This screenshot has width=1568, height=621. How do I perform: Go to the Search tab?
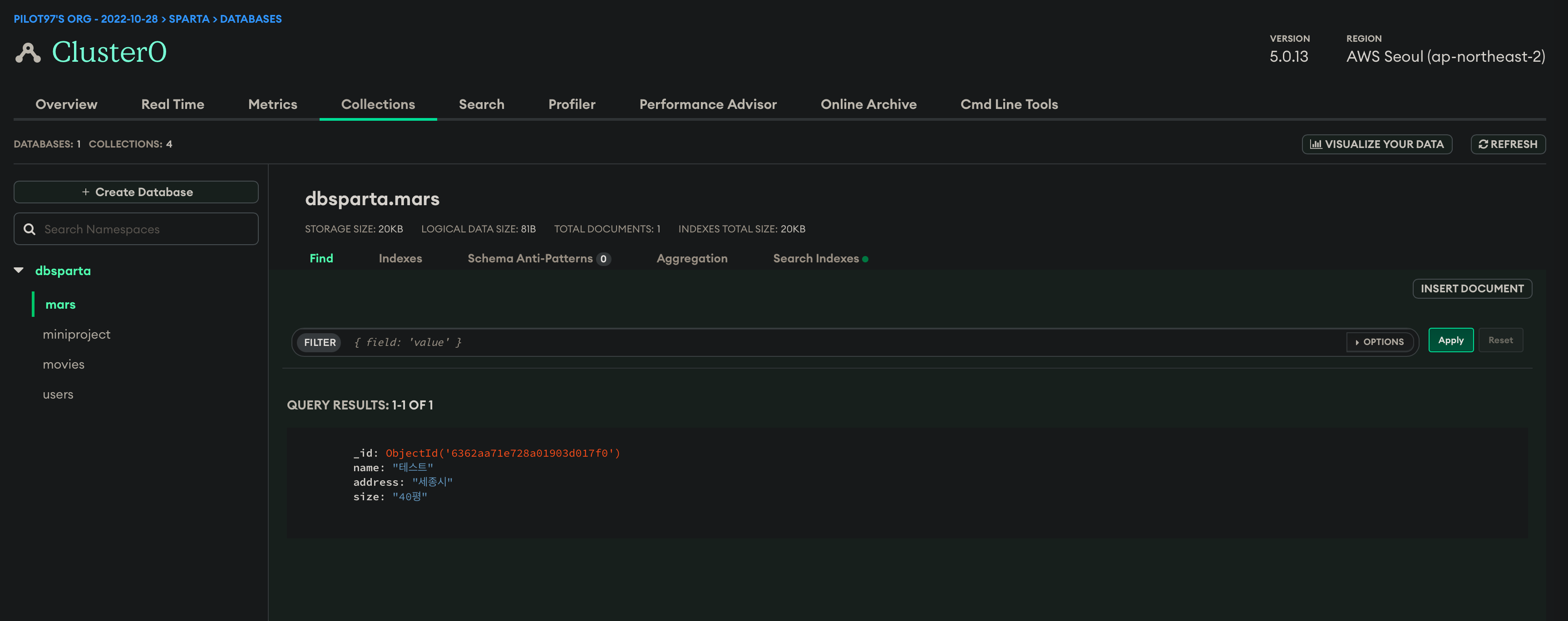[482, 104]
